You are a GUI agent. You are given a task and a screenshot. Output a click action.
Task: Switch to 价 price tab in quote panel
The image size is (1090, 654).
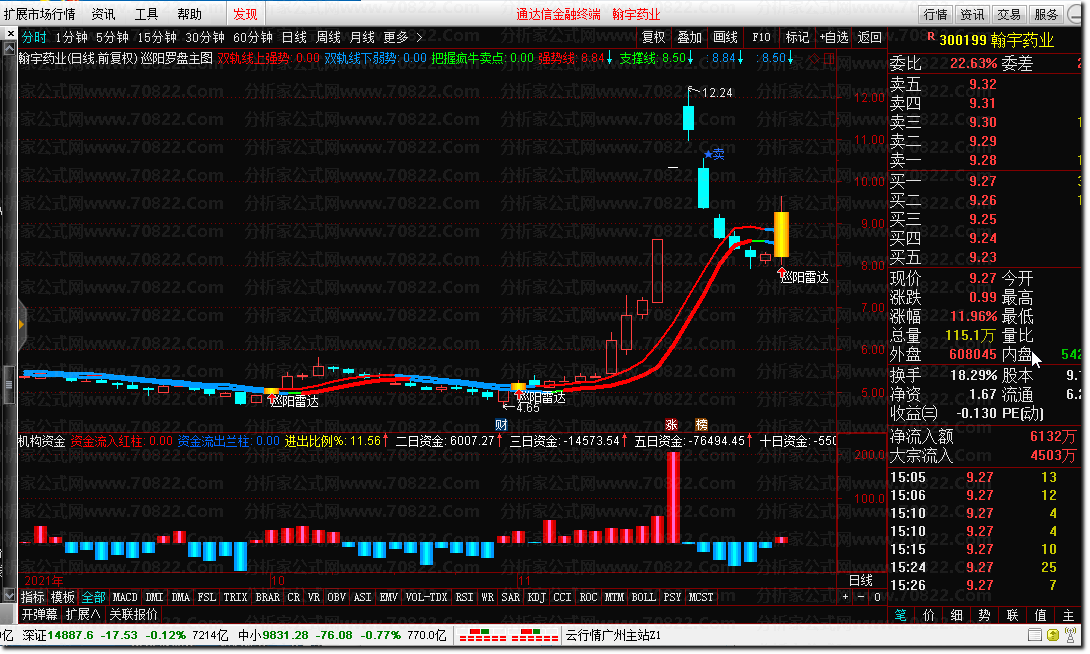pyautogui.click(x=929, y=615)
